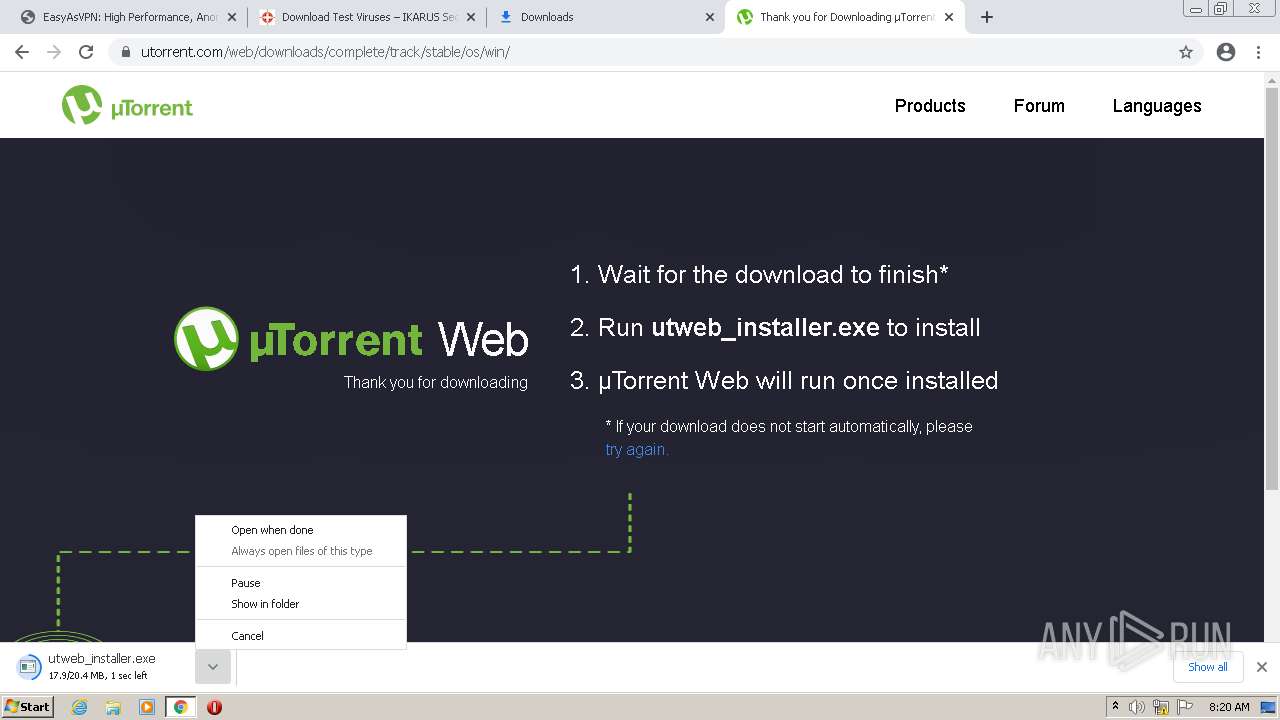Viewport: 1280px width, 720px height.
Task: Click the taskbar clock showing 8:20 AM
Action: [1229, 707]
